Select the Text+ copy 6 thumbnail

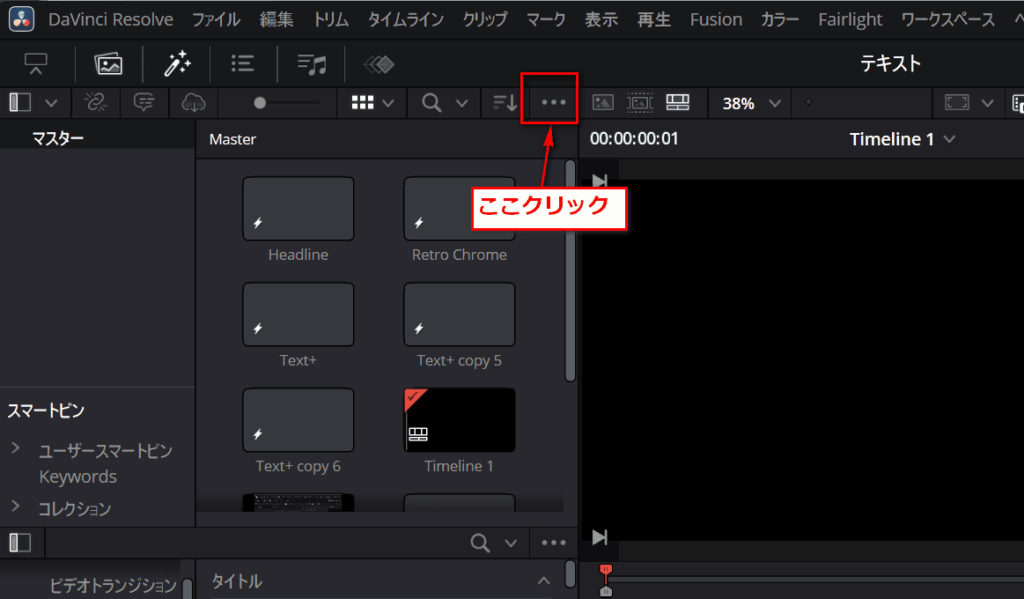tap(298, 421)
